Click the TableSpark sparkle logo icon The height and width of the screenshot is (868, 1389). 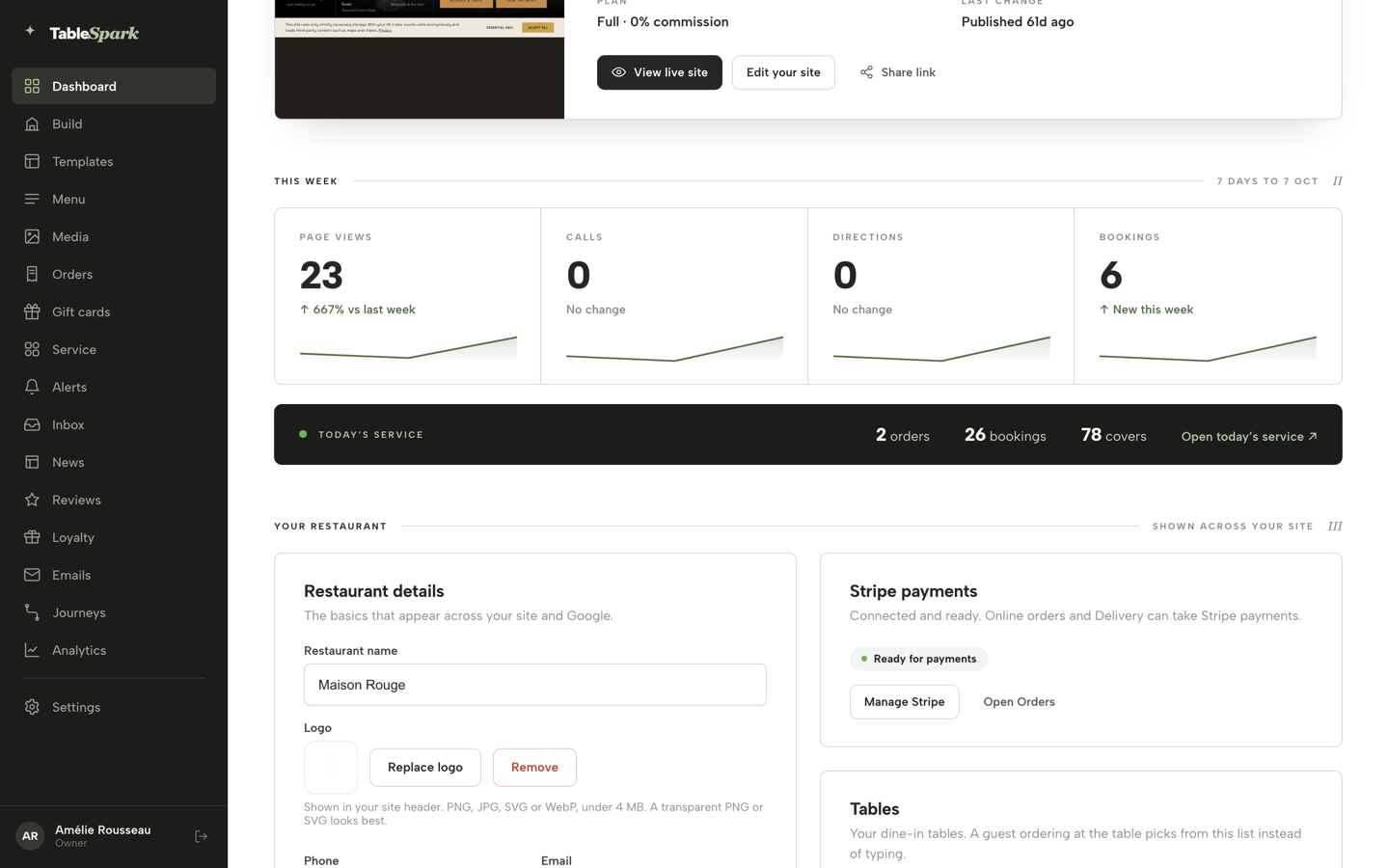30,31
